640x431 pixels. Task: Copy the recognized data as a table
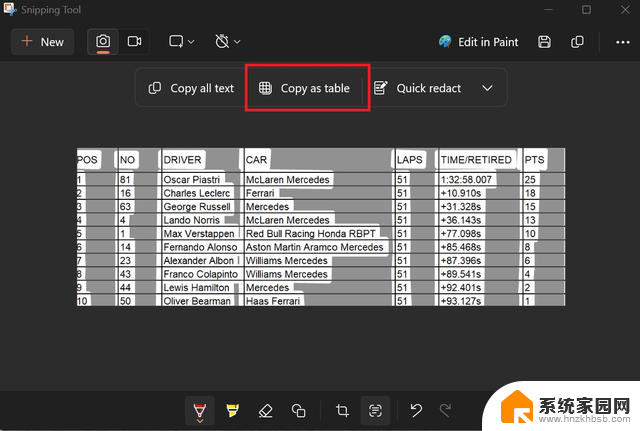coord(305,88)
